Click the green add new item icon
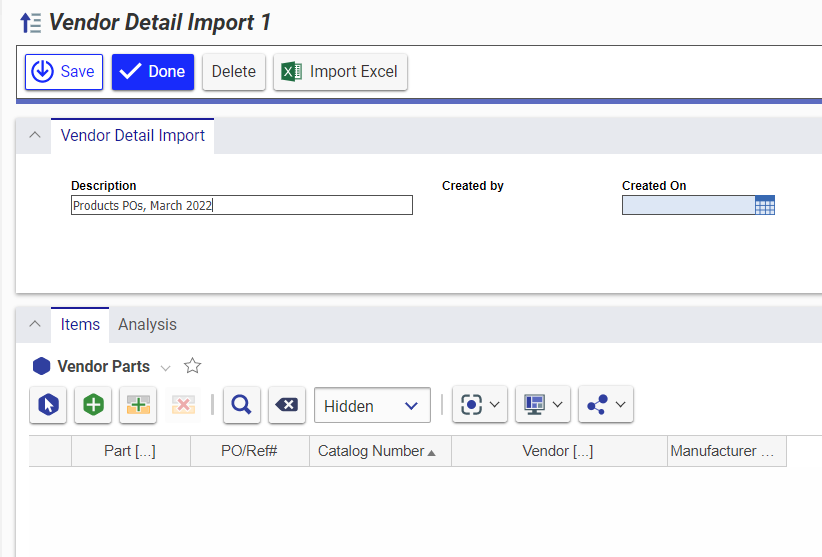822x557 pixels. coord(93,405)
